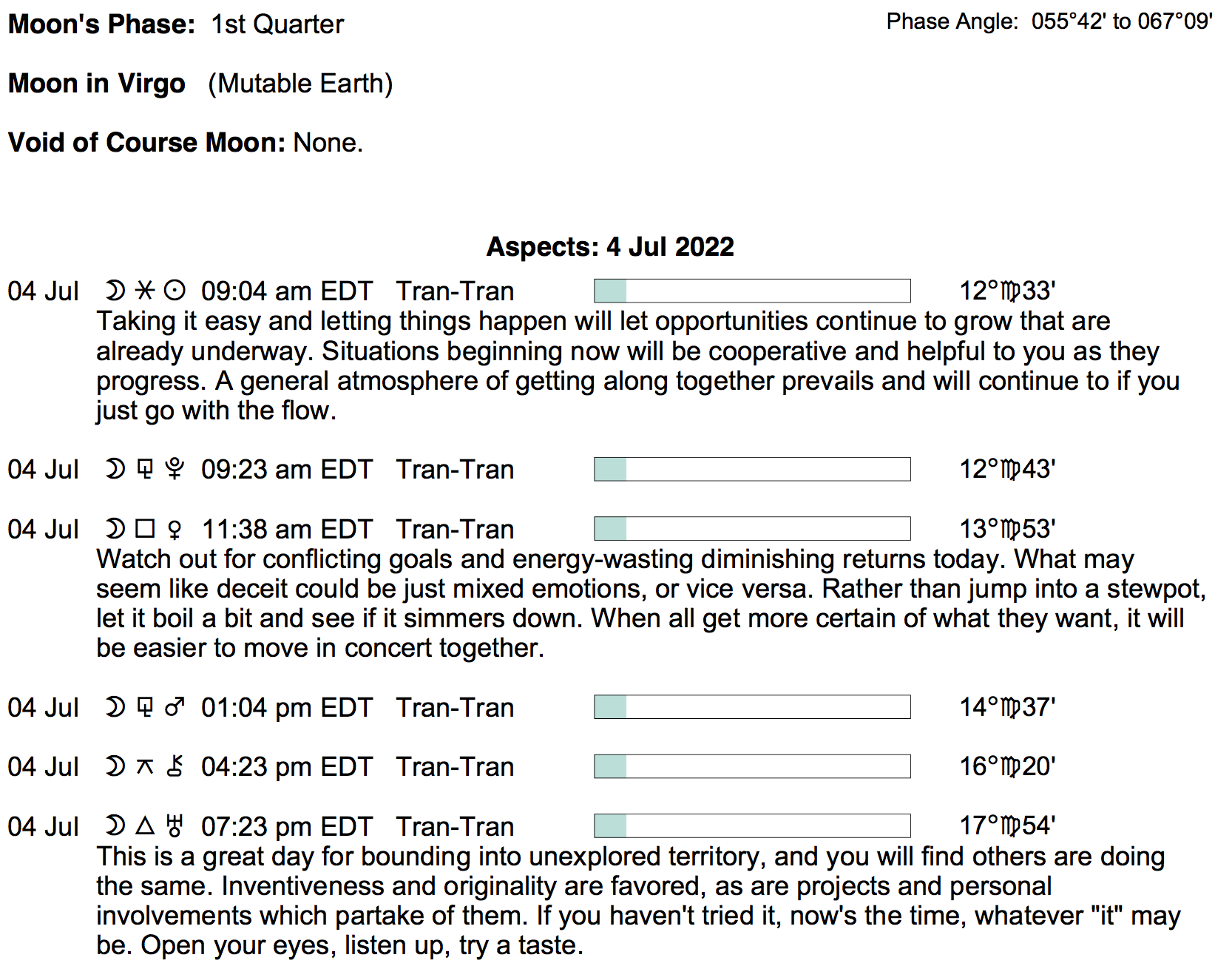Click the Pluto glyph in the 09:23 am aspect
This screenshot has width=1232, height=966.
click(175, 469)
